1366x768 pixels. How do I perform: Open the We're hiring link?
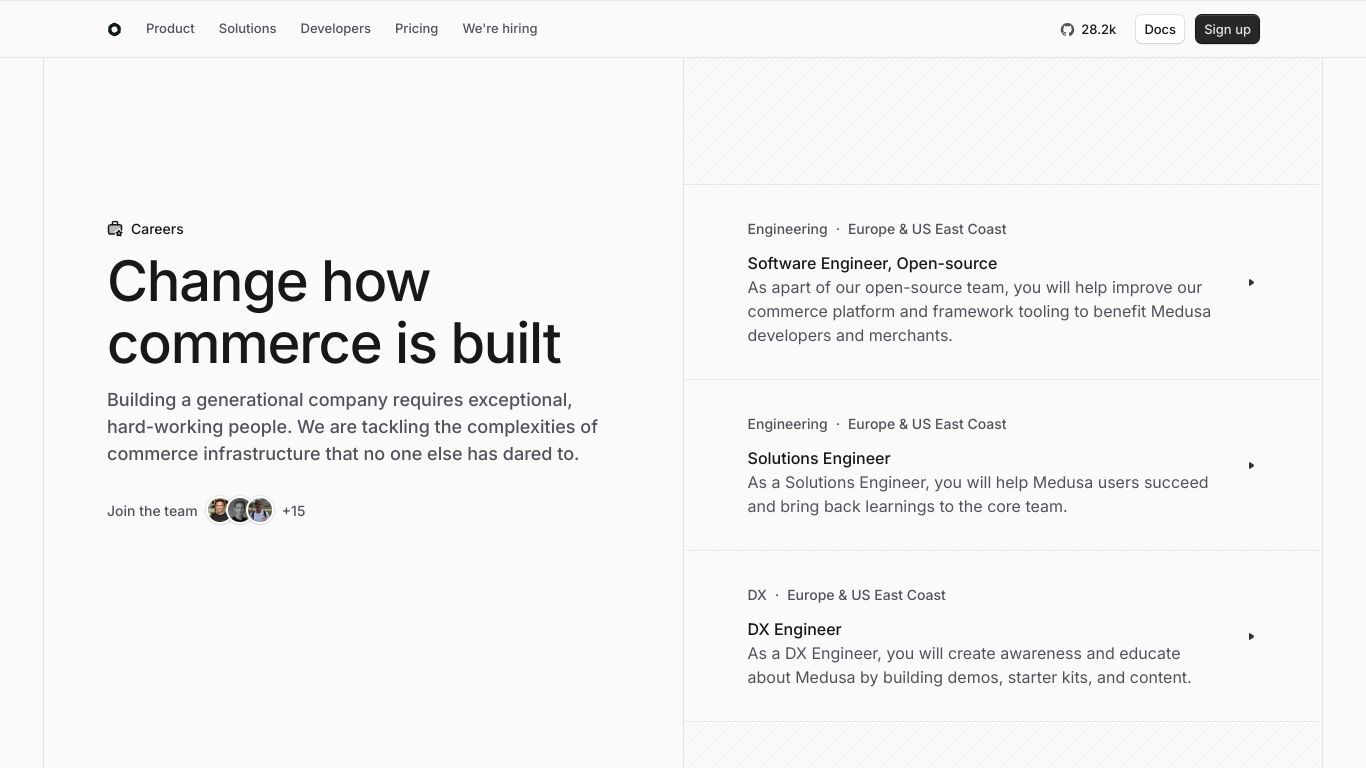click(500, 29)
